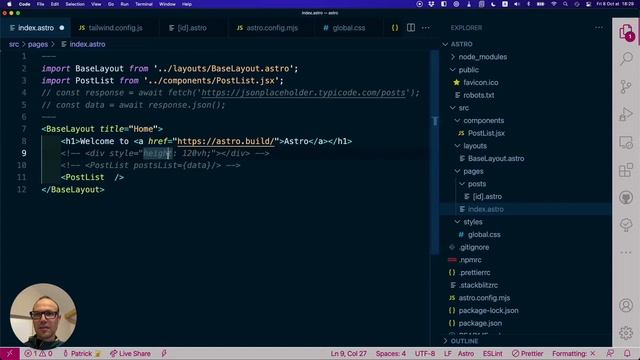Open the Extensions view icon
Image resolution: width=640 pixels, height=360 pixels.
[626, 170]
